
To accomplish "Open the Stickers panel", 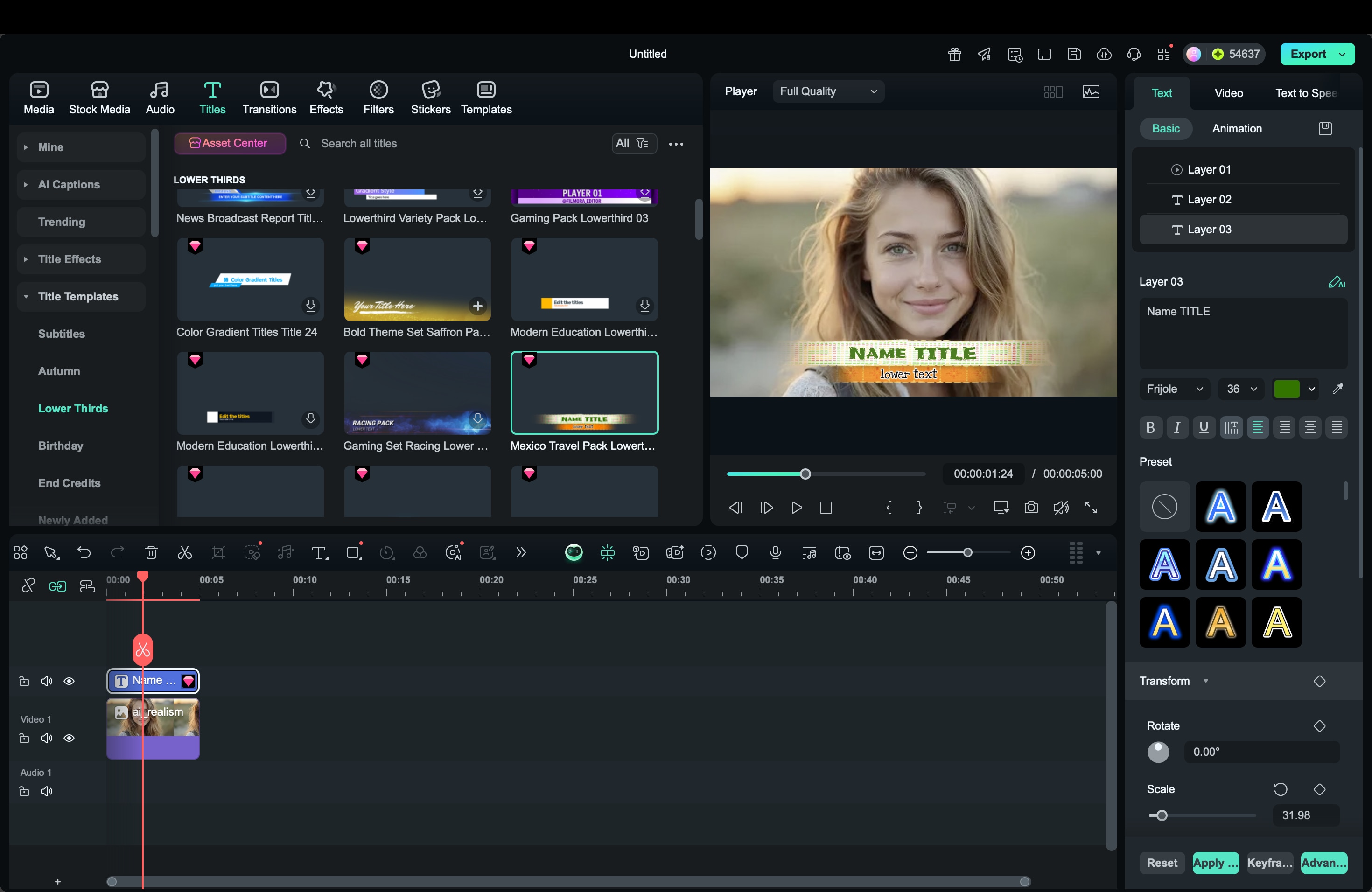I will [430, 98].
